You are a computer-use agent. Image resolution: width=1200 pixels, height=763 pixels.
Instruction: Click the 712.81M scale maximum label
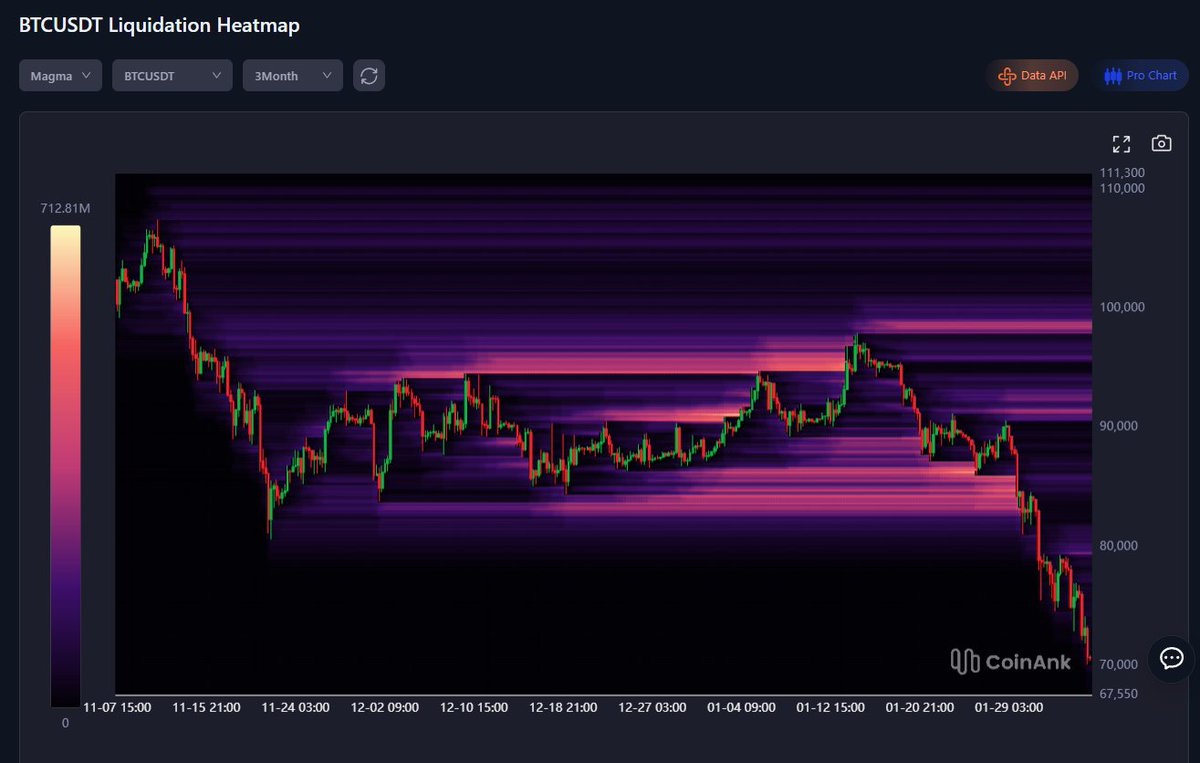click(x=65, y=208)
